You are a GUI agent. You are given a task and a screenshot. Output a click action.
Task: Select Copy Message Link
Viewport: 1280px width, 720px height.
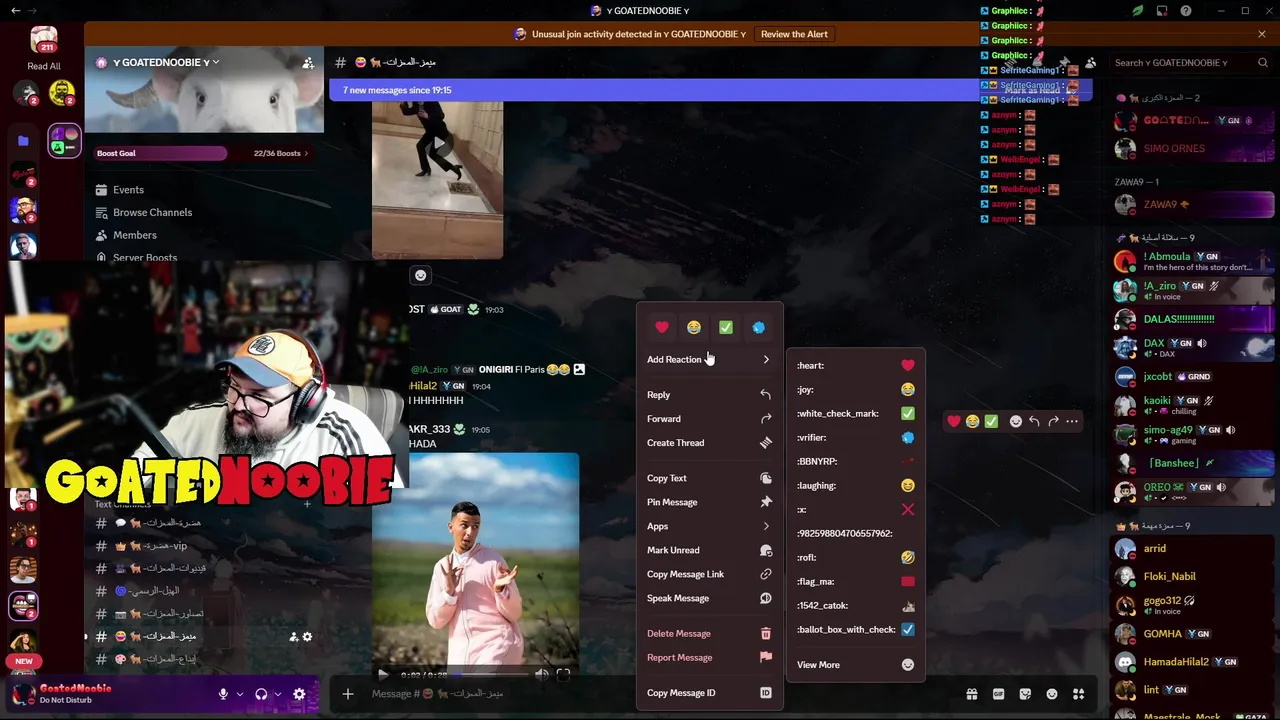709,574
